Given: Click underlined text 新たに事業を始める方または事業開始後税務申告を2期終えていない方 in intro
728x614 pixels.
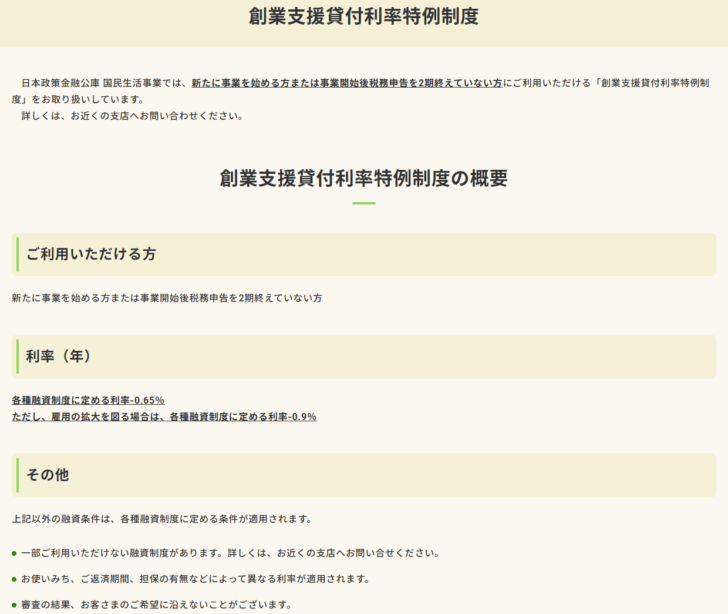Looking at the screenshot, I should point(347,83).
